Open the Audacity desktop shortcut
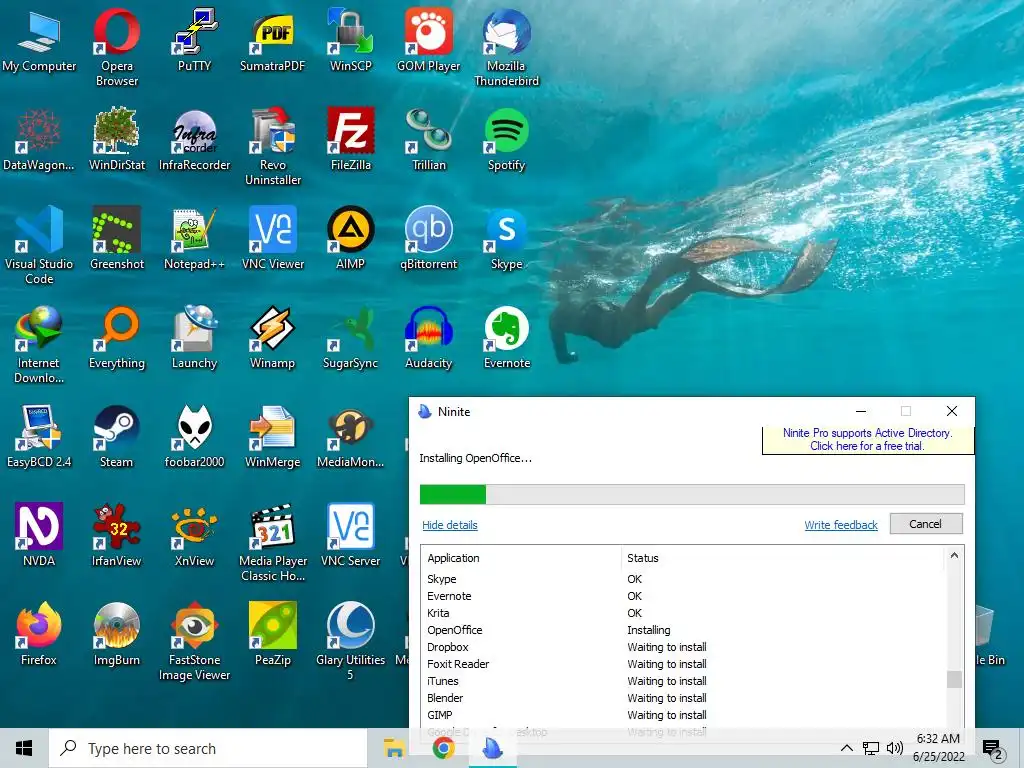 428,337
